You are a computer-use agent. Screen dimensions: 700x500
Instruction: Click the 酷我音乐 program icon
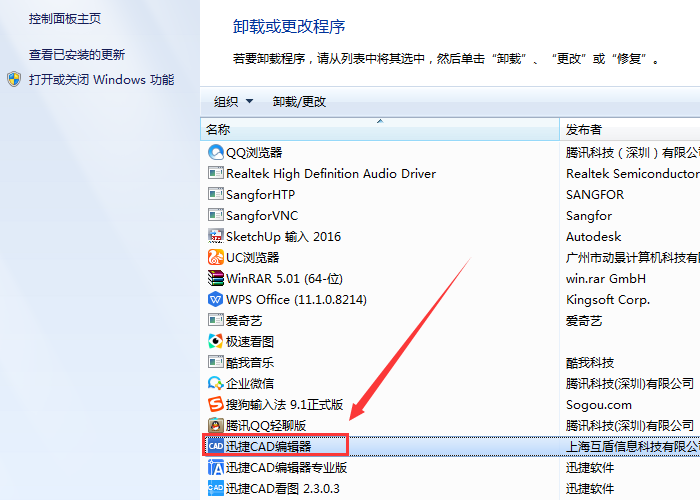point(216,362)
